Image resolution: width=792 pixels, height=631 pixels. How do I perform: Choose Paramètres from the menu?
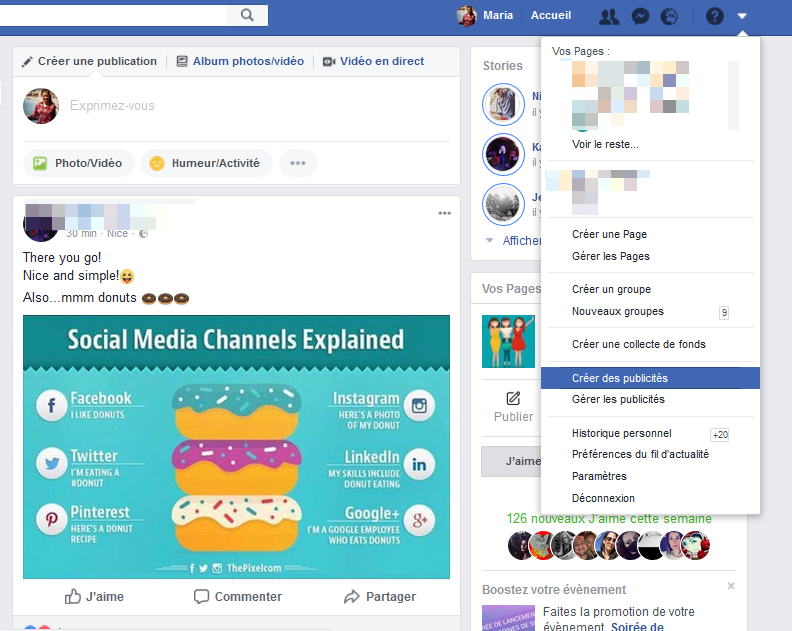point(599,476)
